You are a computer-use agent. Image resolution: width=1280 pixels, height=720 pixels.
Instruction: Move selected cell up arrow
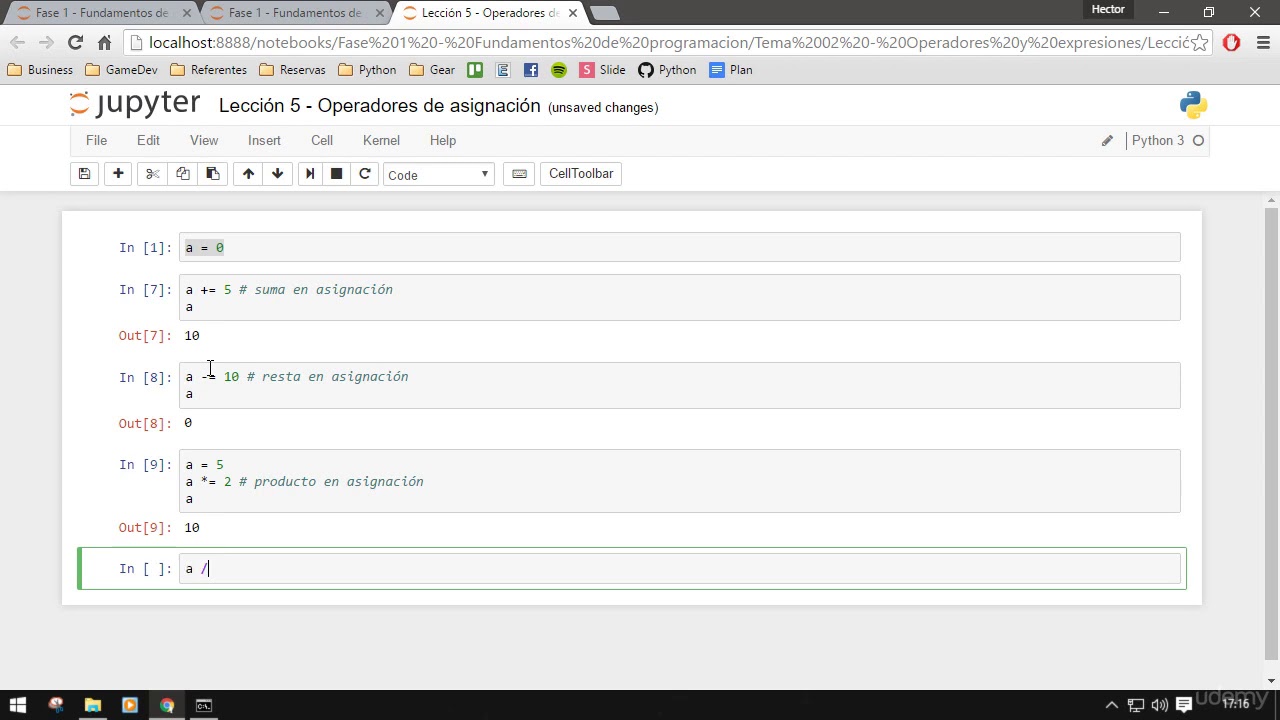pyautogui.click(x=248, y=174)
